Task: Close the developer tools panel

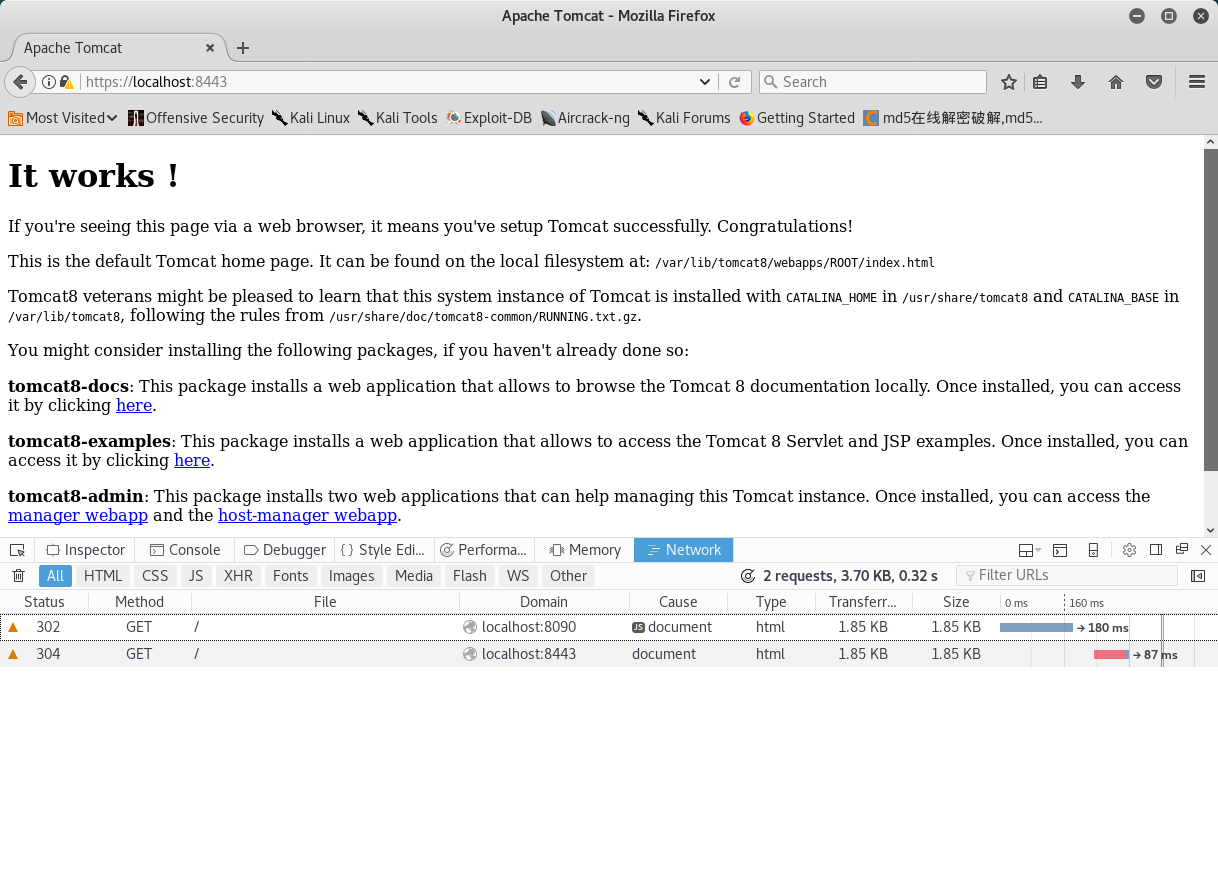Action: tap(1206, 550)
